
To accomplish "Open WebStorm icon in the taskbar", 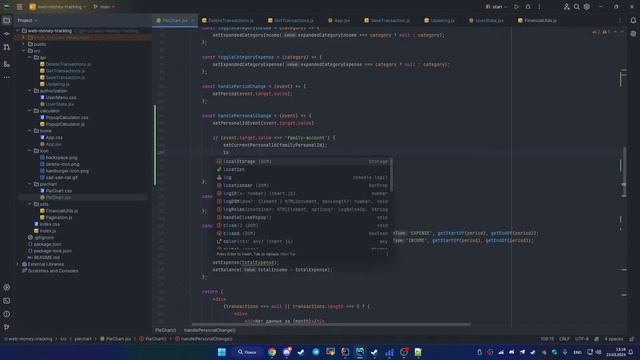I will coord(360,352).
